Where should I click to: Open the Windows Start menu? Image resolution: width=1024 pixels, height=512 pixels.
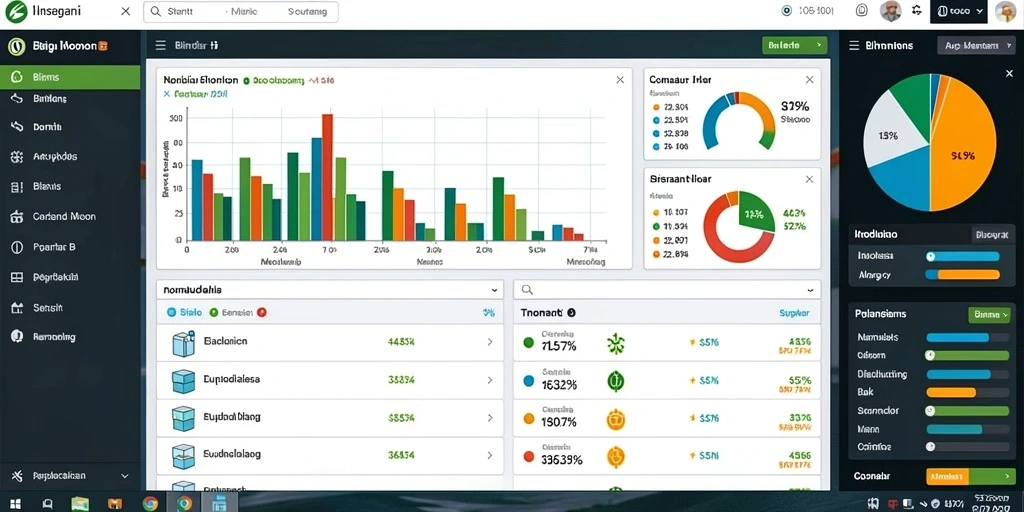[x=14, y=504]
